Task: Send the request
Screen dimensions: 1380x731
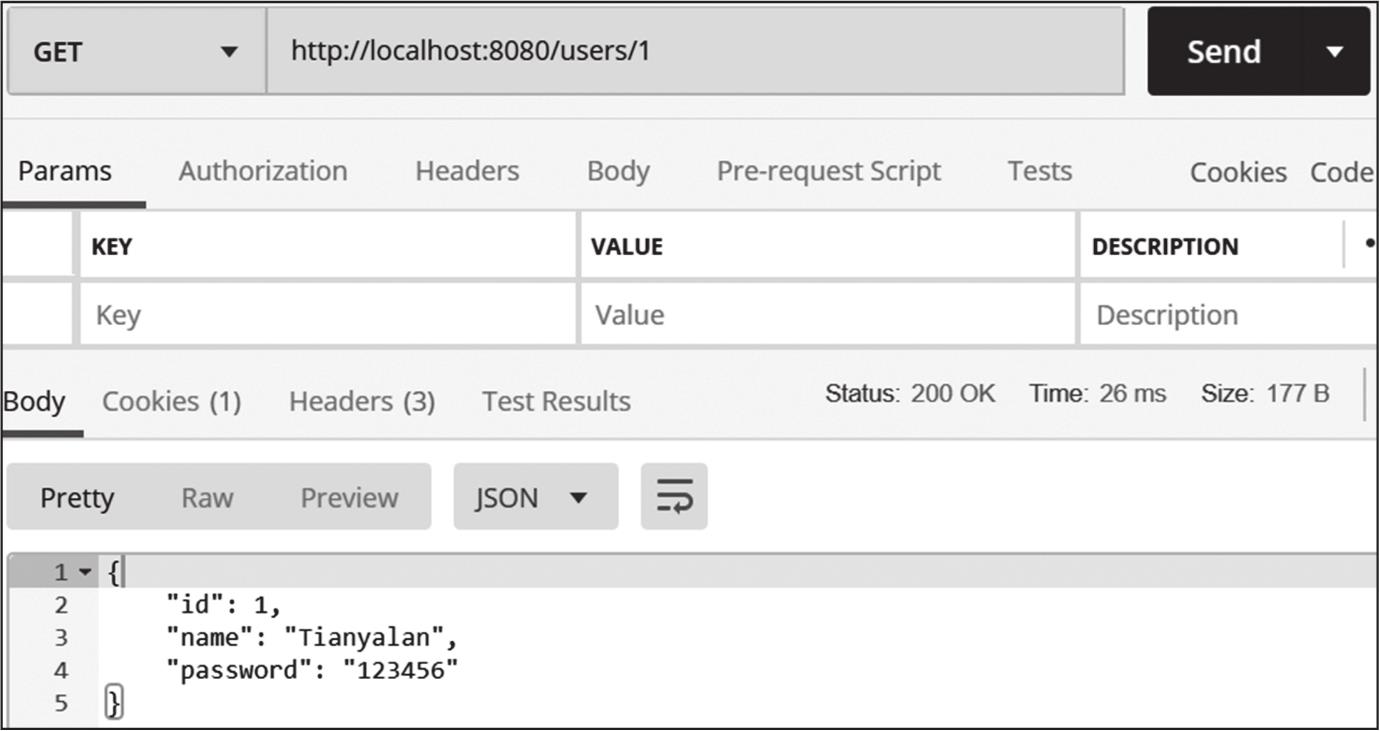Action: (1224, 51)
